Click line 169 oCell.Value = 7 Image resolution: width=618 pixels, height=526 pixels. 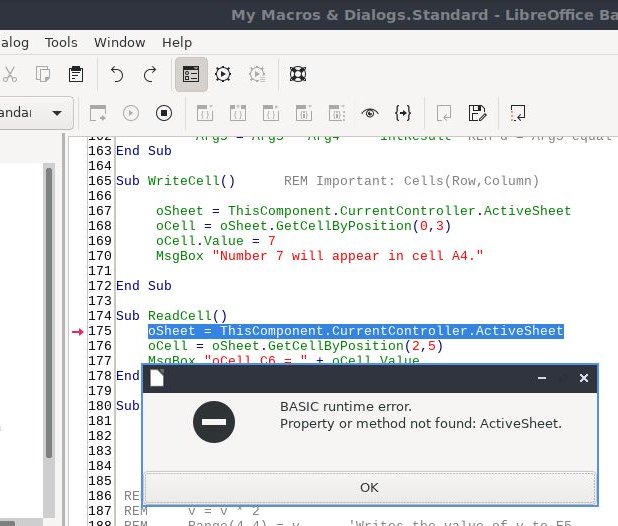pos(216,241)
